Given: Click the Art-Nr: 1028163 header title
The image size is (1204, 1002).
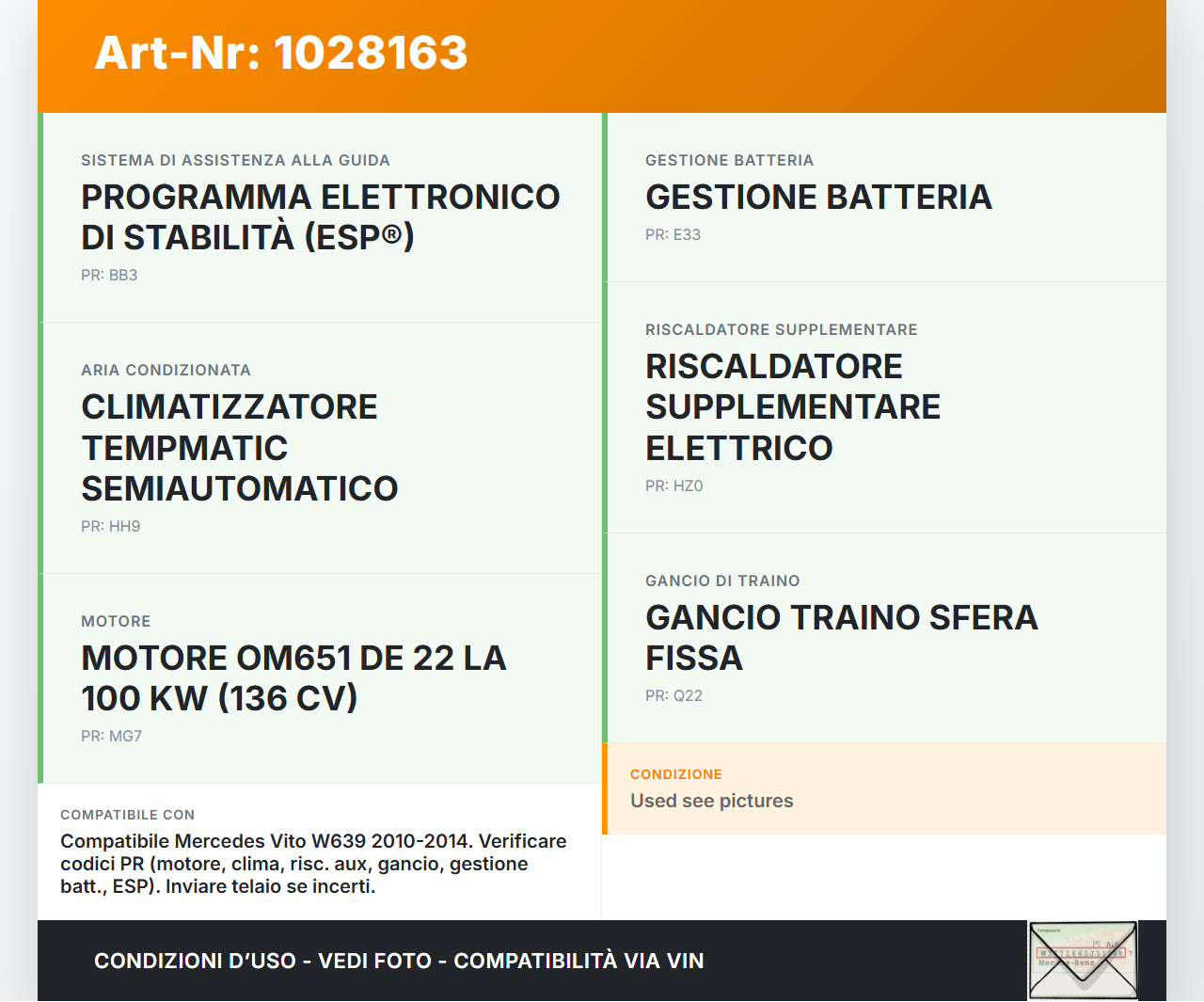Looking at the screenshot, I should [x=281, y=53].
